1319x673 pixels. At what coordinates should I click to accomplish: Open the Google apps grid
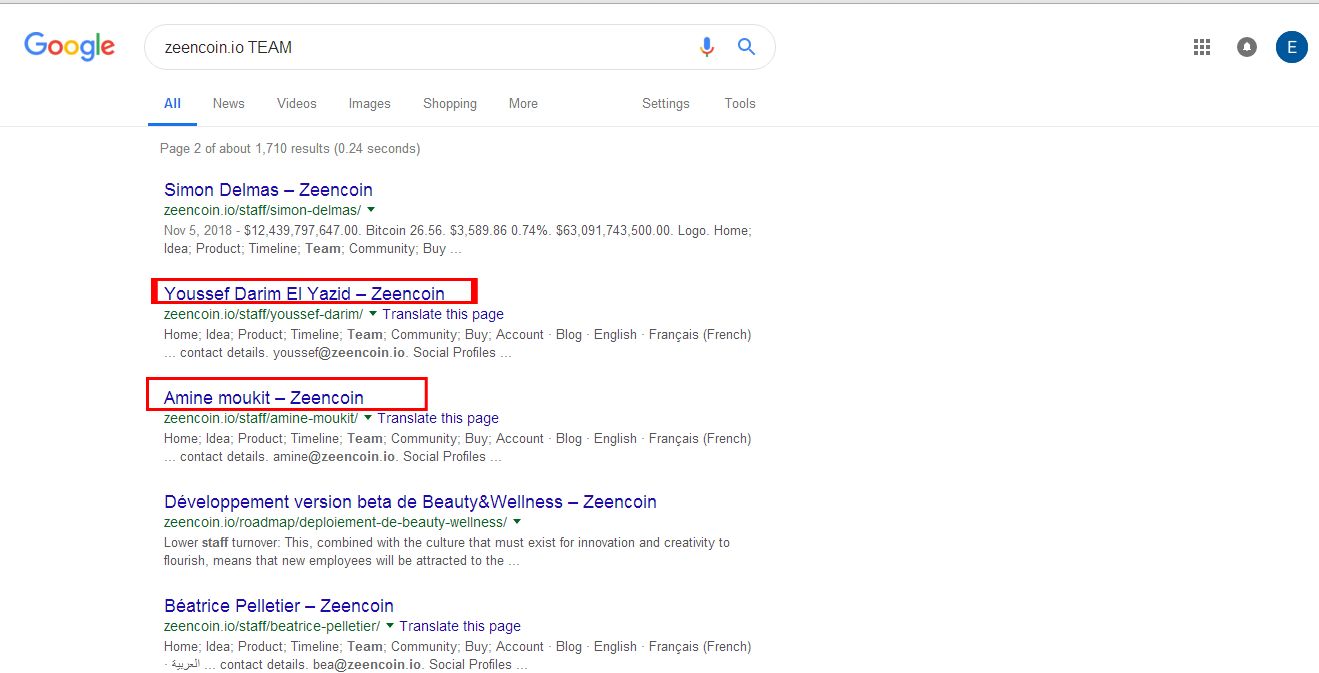pyautogui.click(x=1202, y=47)
